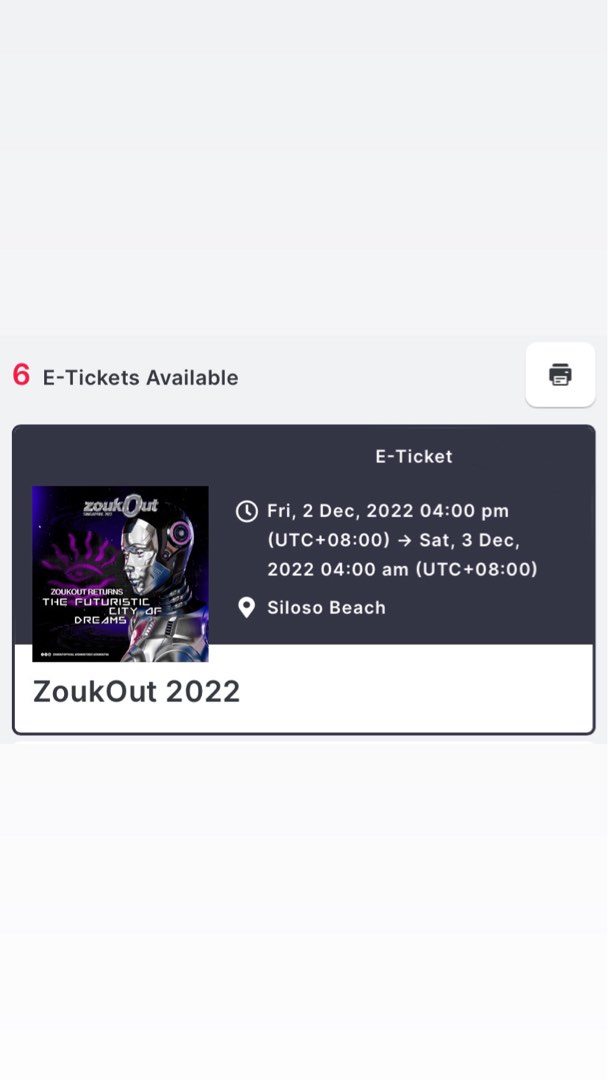The image size is (608, 1080).
Task: Select the E-Tickets Available header
Action: (139, 377)
